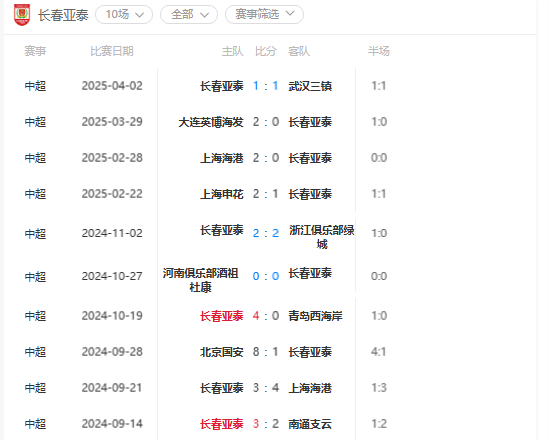Expand the 全部 filter dropdown
The width and height of the screenshot is (549, 440).
(189, 15)
